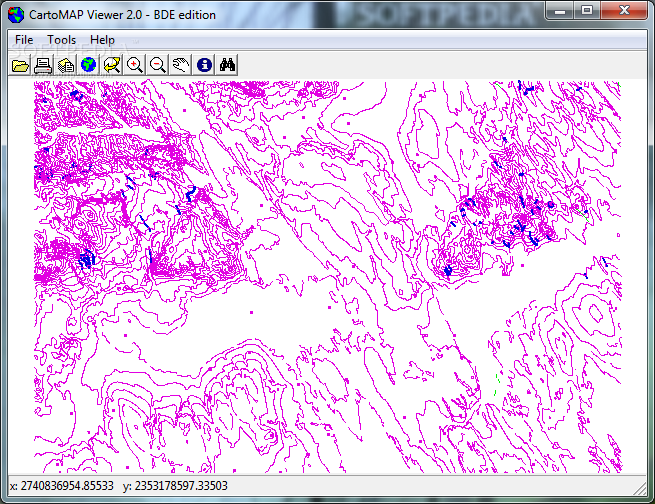The image size is (655, 504).
Task: Maximize the CartoMAP Viewer window
Action: (x=587, y=10)
